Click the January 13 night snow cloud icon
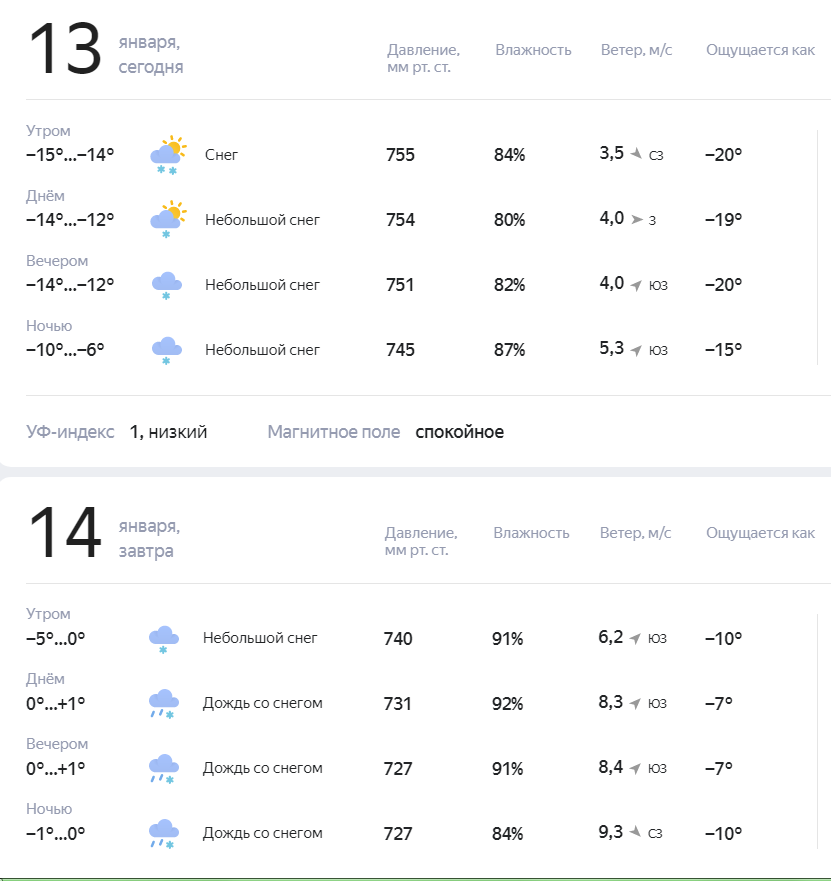The width and height of the screenshot is (831, 881). [x=166, y=351]
